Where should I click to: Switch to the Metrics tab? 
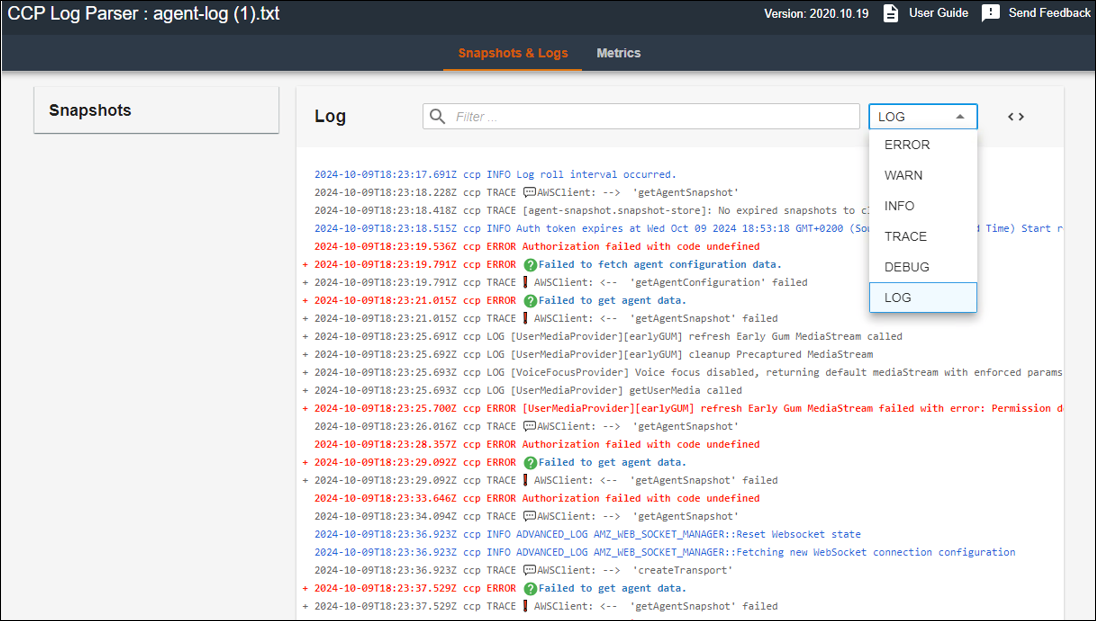tap(618, 53)
